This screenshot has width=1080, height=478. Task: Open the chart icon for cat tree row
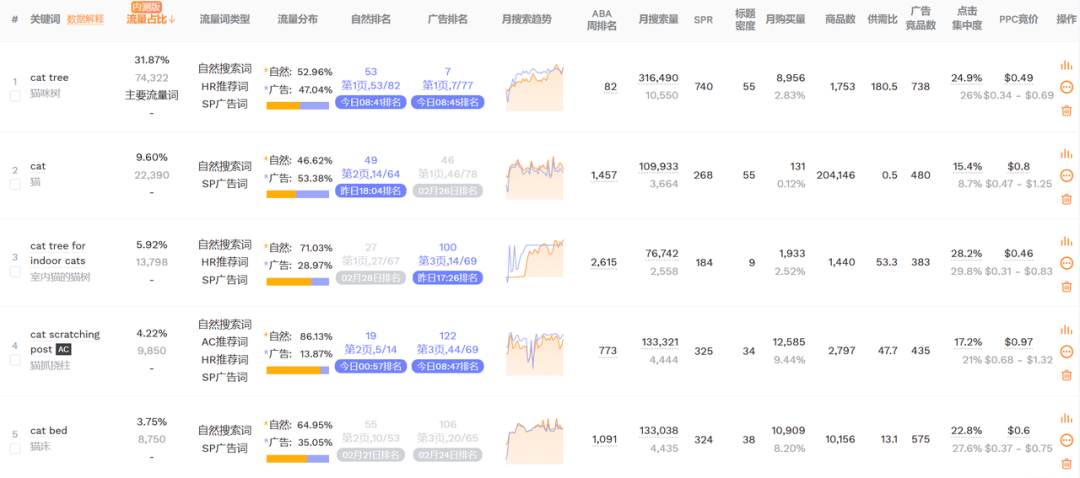pyautogui.click(x=1066, y=65)
